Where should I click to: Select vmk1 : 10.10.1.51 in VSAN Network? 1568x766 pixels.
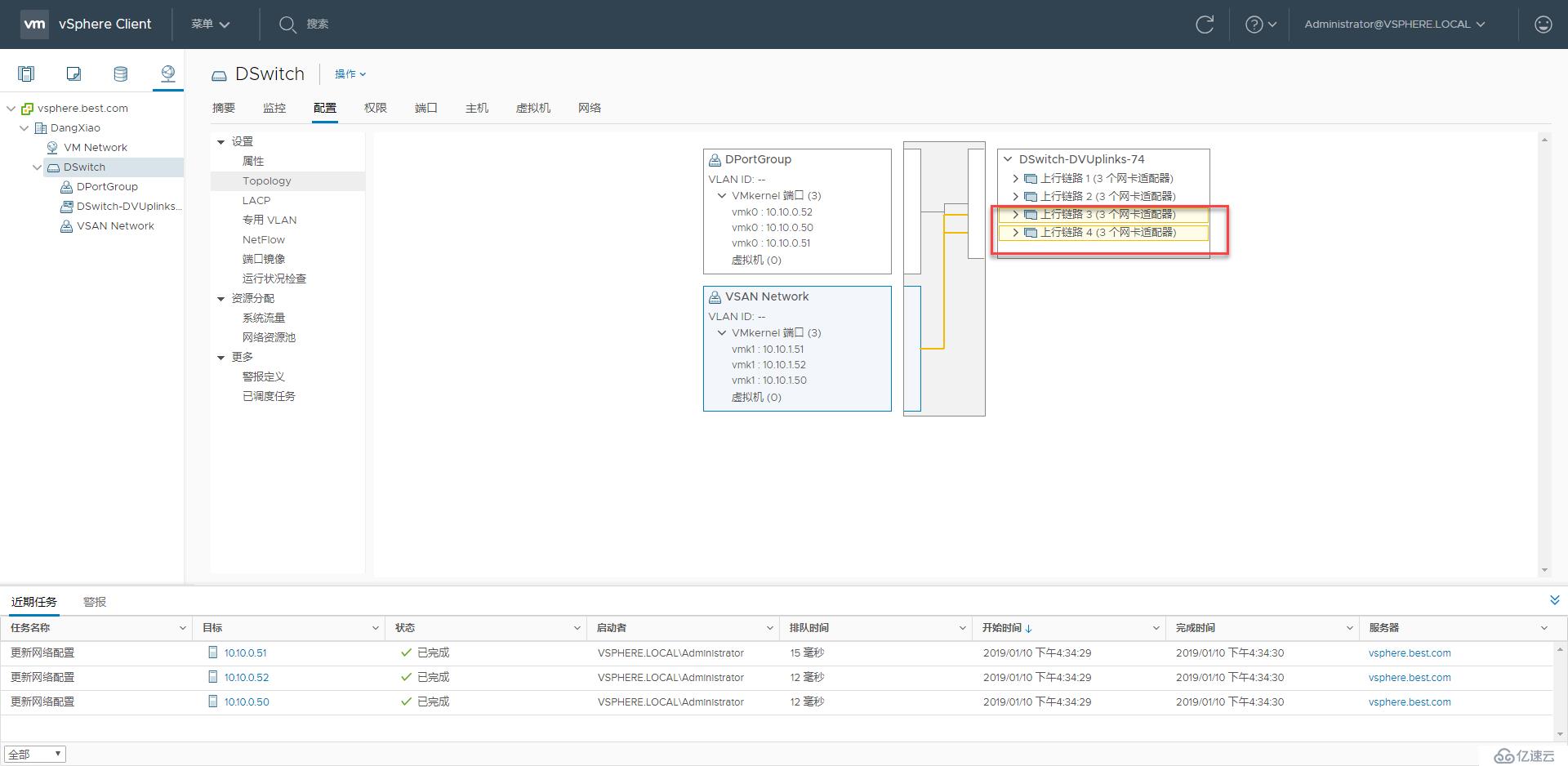pos(768,349)
